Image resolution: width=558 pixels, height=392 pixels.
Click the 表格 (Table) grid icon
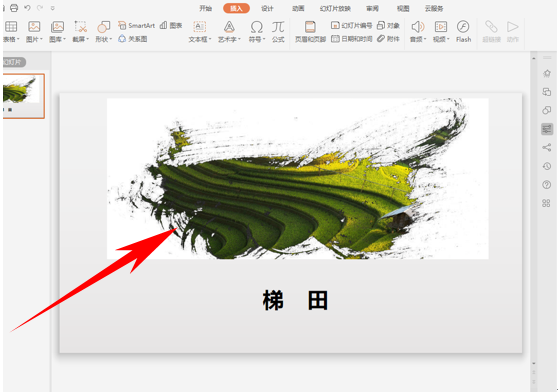[11, 27]
